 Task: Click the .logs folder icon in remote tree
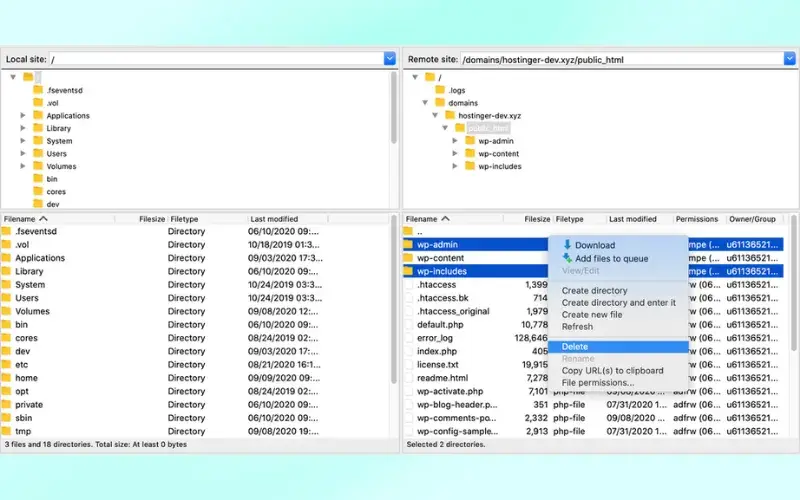pos(440,90)
